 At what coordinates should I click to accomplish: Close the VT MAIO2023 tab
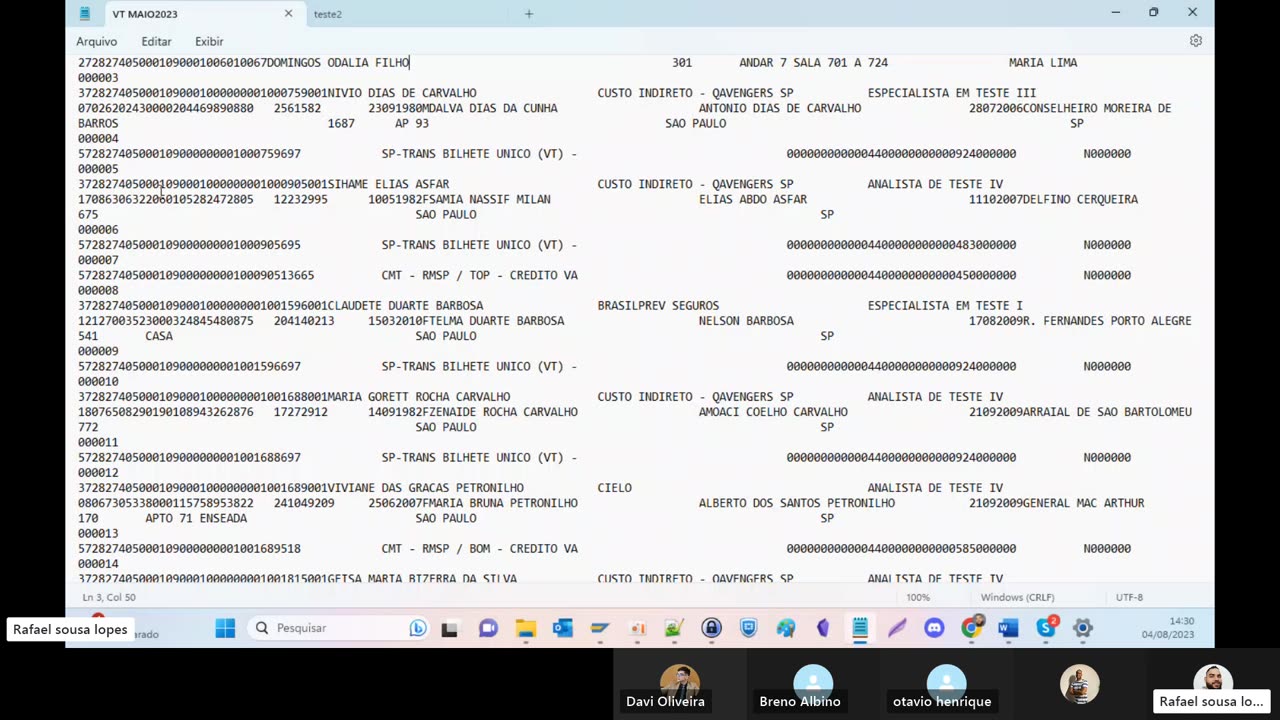(288, 13)
